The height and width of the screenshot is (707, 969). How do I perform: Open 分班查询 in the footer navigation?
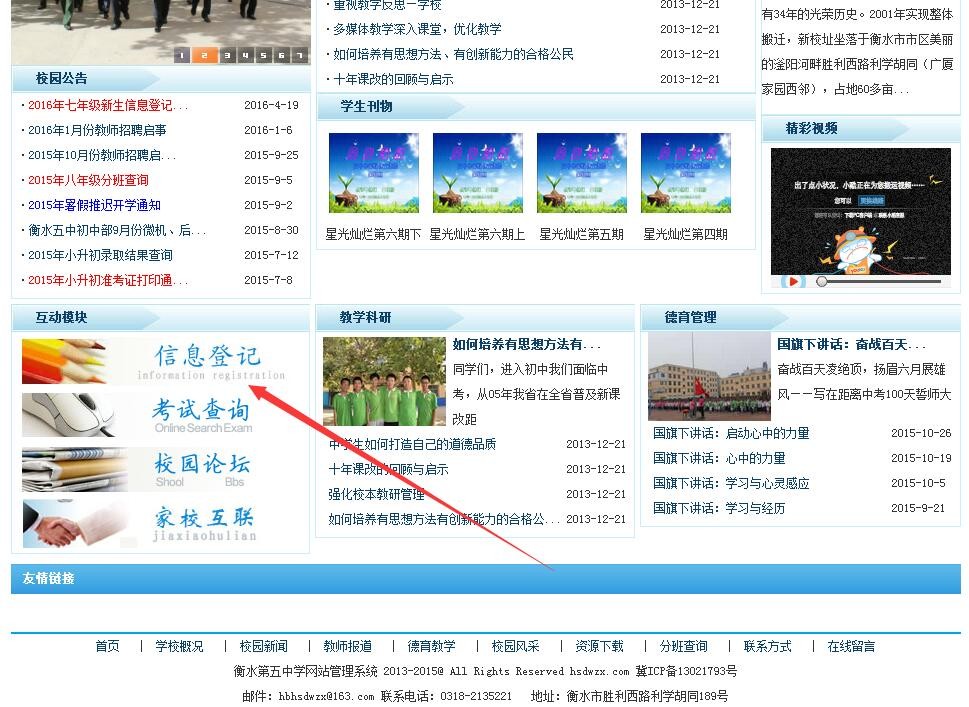click(683, 647)
